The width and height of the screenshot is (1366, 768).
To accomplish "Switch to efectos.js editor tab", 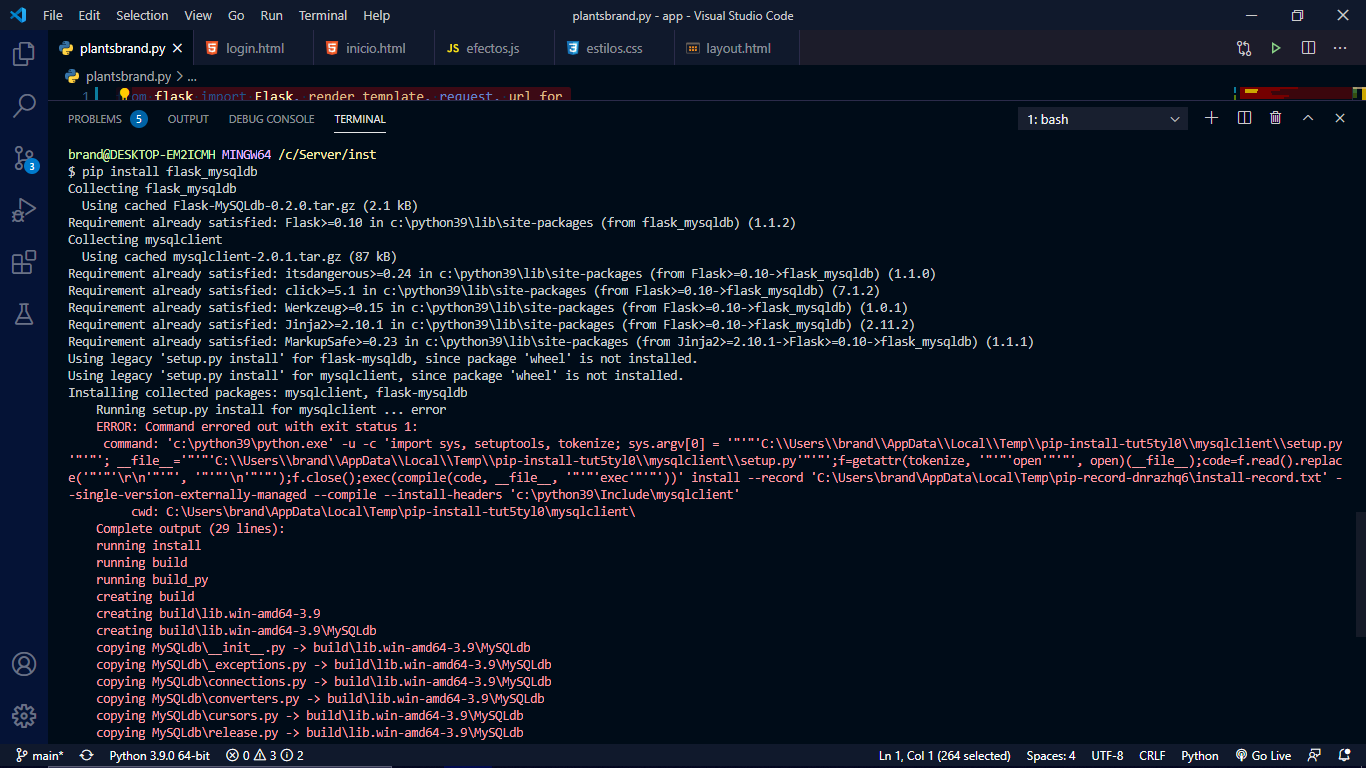I will (x=494, y=48).
